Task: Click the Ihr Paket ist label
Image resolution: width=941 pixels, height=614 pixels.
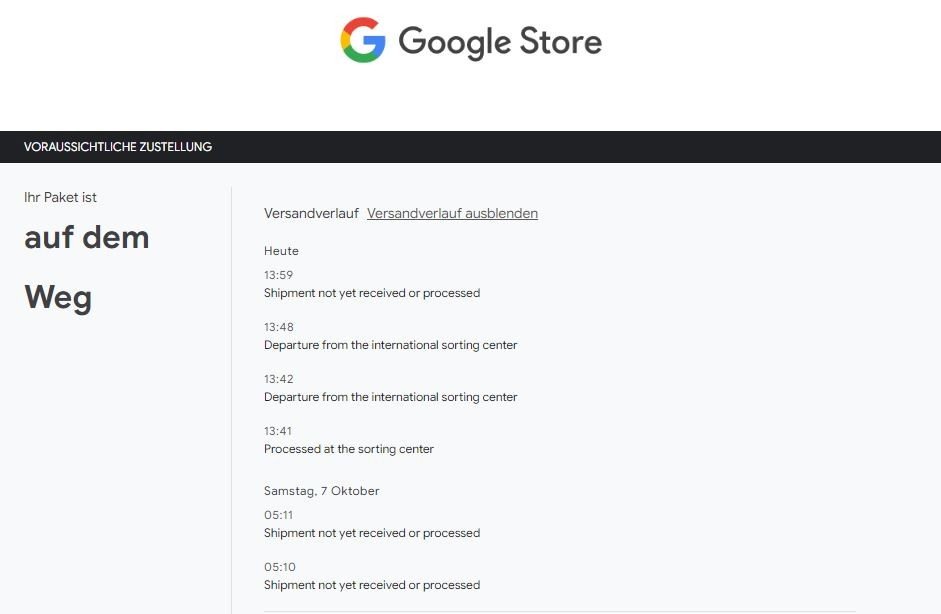Action: point(60,197)
